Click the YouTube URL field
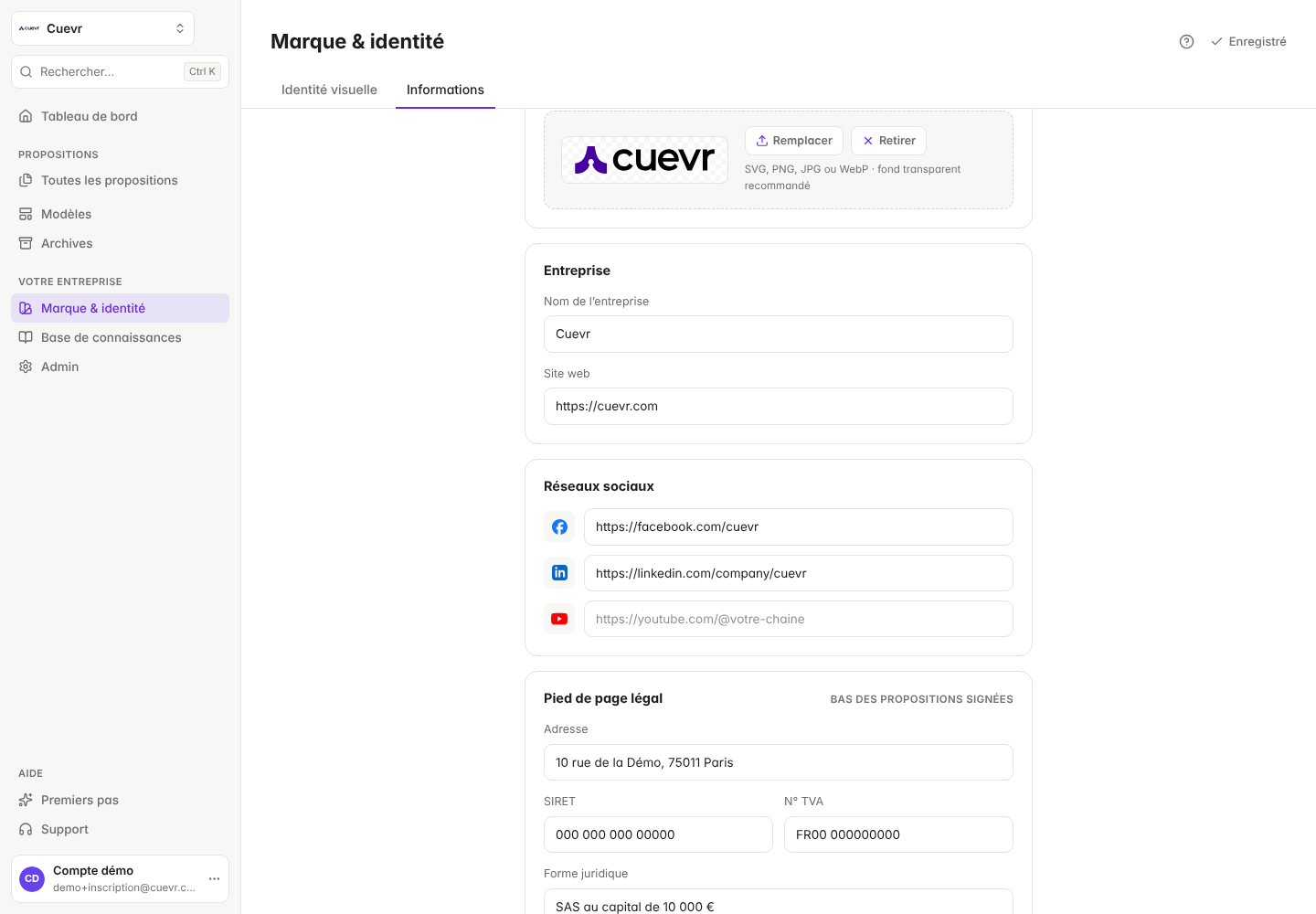 click(x=799, y=619)
